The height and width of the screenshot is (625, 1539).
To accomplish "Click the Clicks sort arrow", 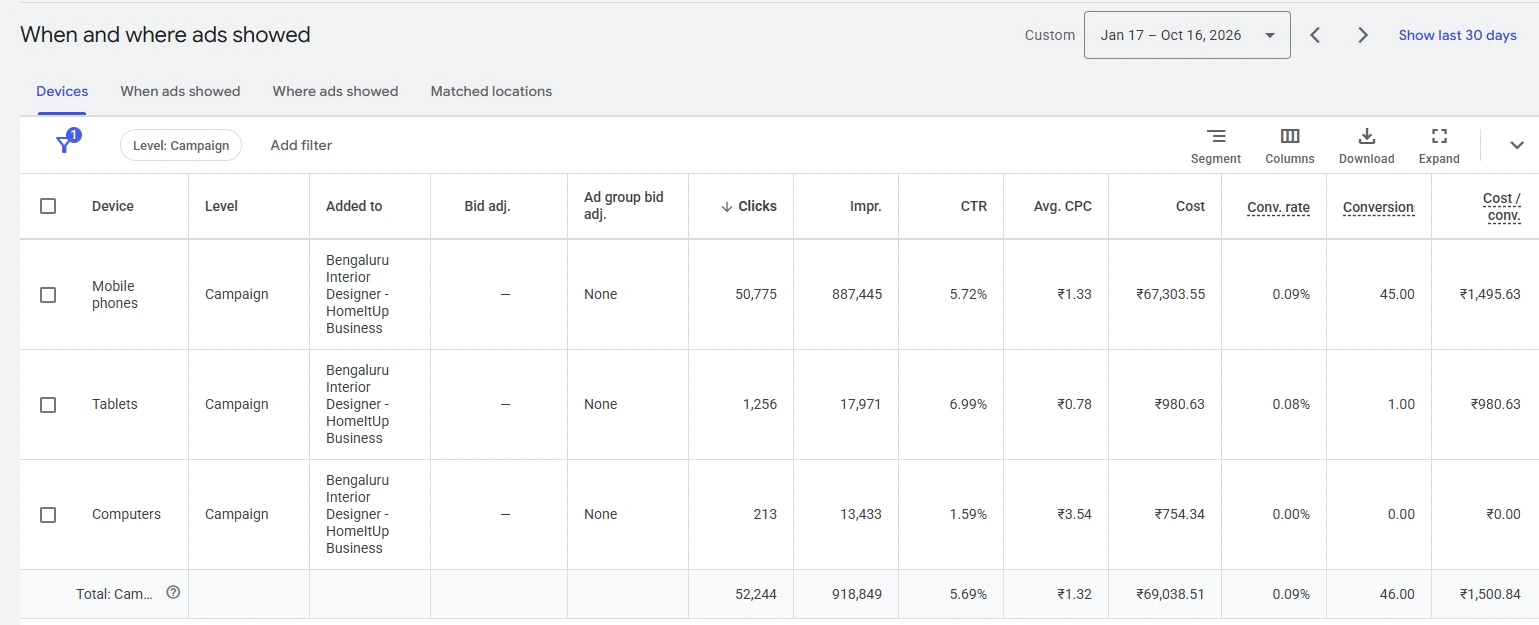I will pyautogui.click(x=727, y=206).
